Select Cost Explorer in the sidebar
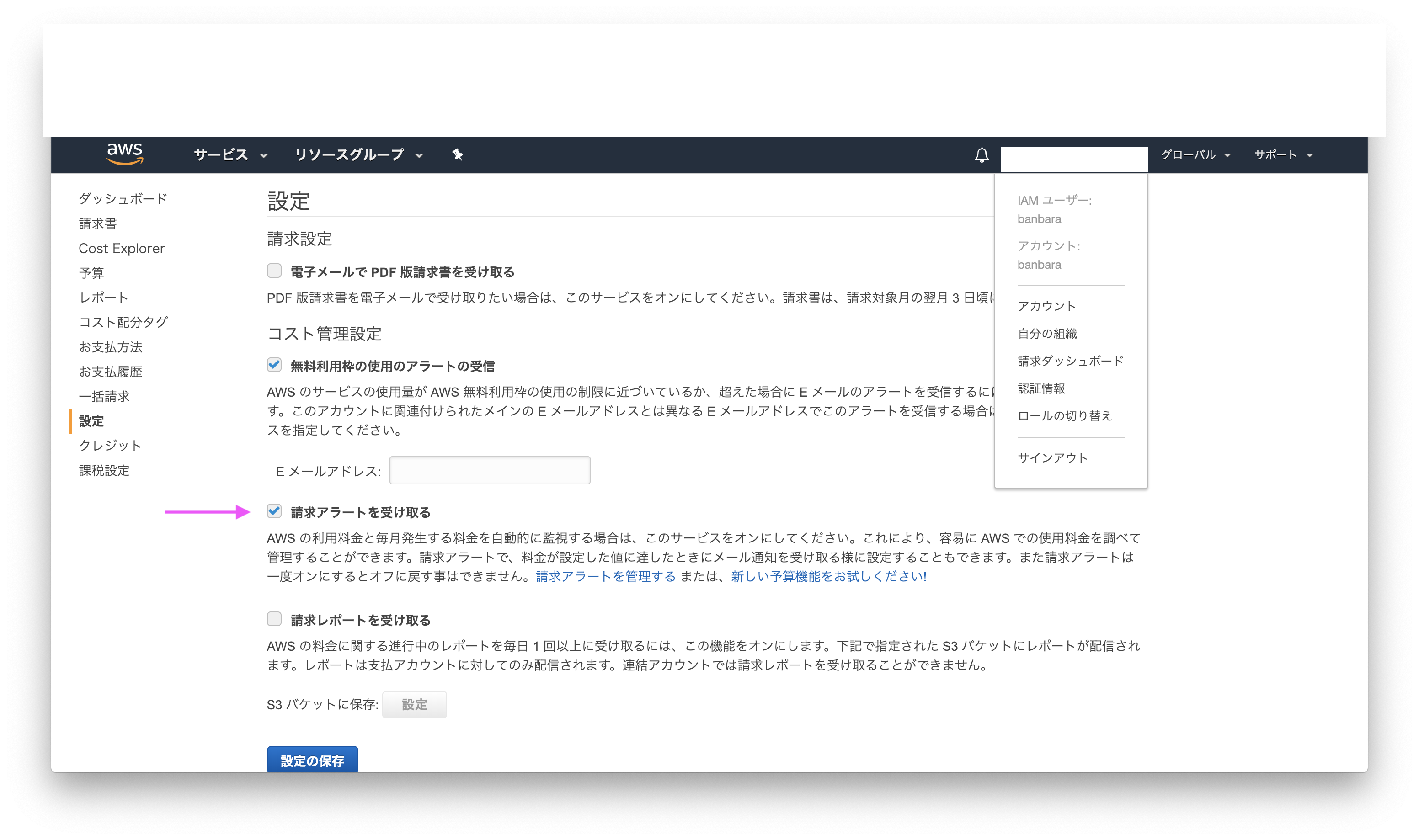 point(122,248)
